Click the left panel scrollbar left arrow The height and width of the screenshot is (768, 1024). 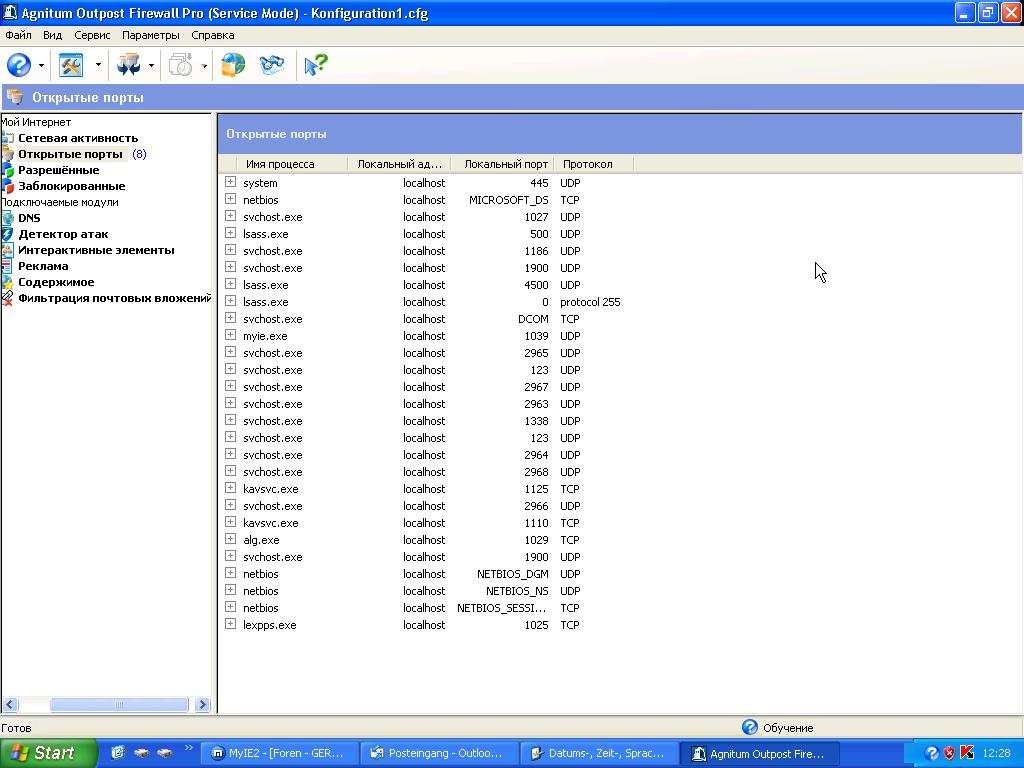[x=9, y=705]
